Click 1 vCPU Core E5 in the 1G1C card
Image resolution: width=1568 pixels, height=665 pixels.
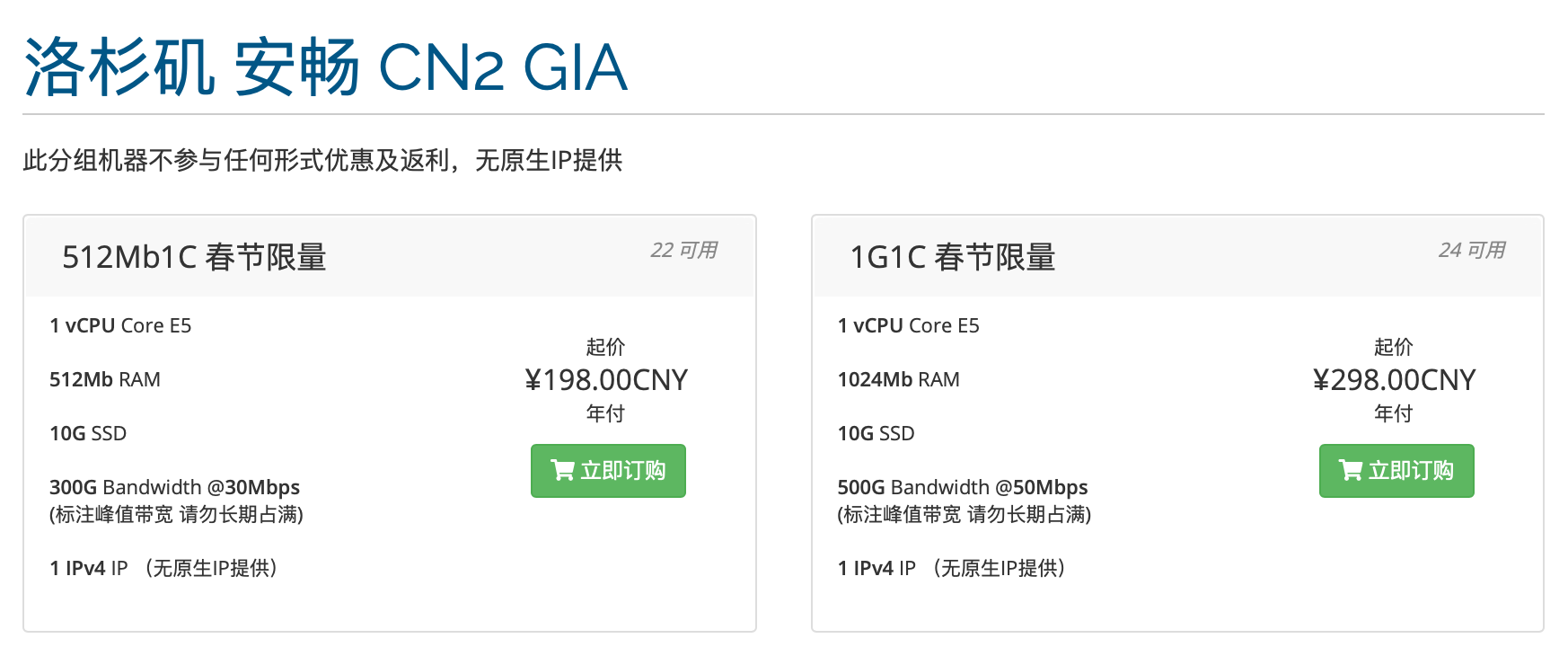(908, 325)
